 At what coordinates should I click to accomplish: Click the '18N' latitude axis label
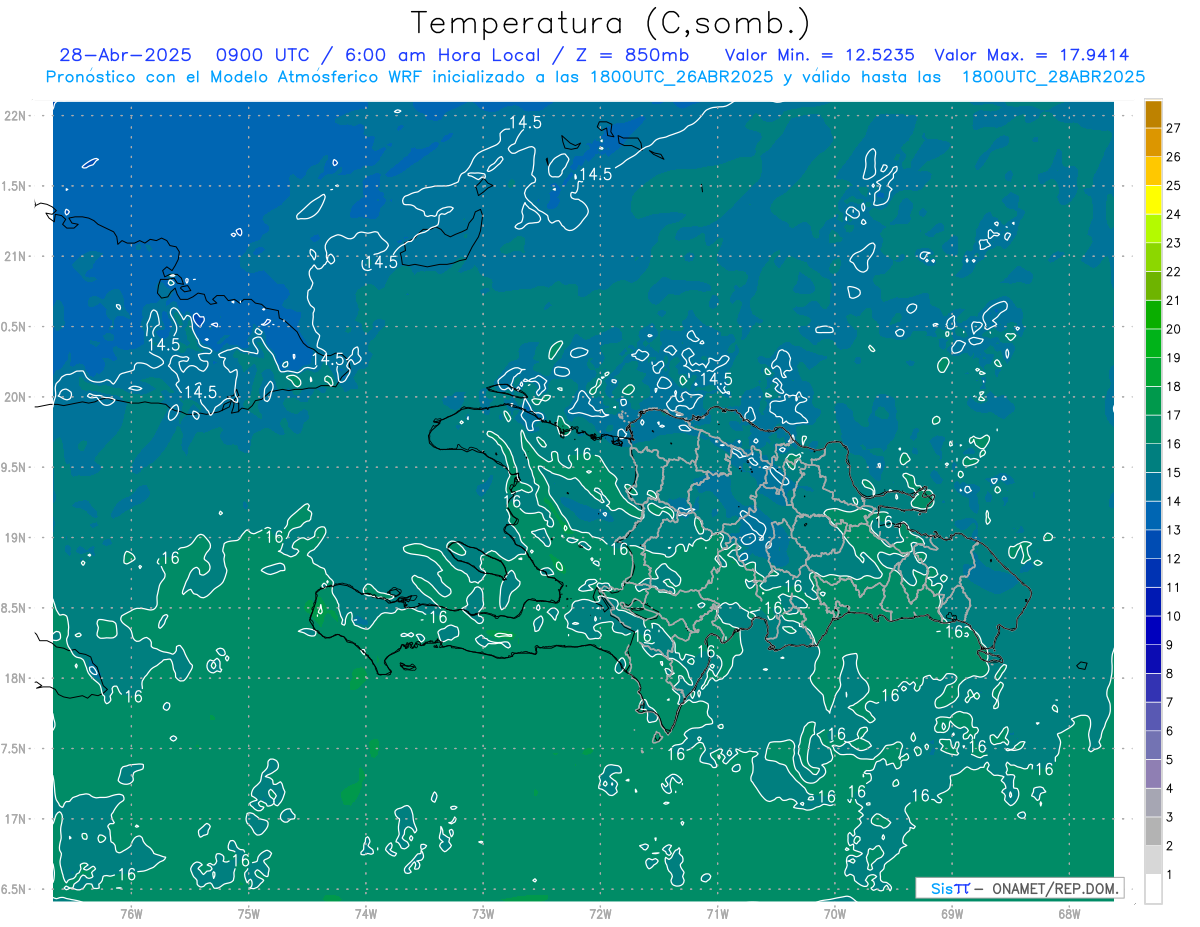(x=15, y=678)
